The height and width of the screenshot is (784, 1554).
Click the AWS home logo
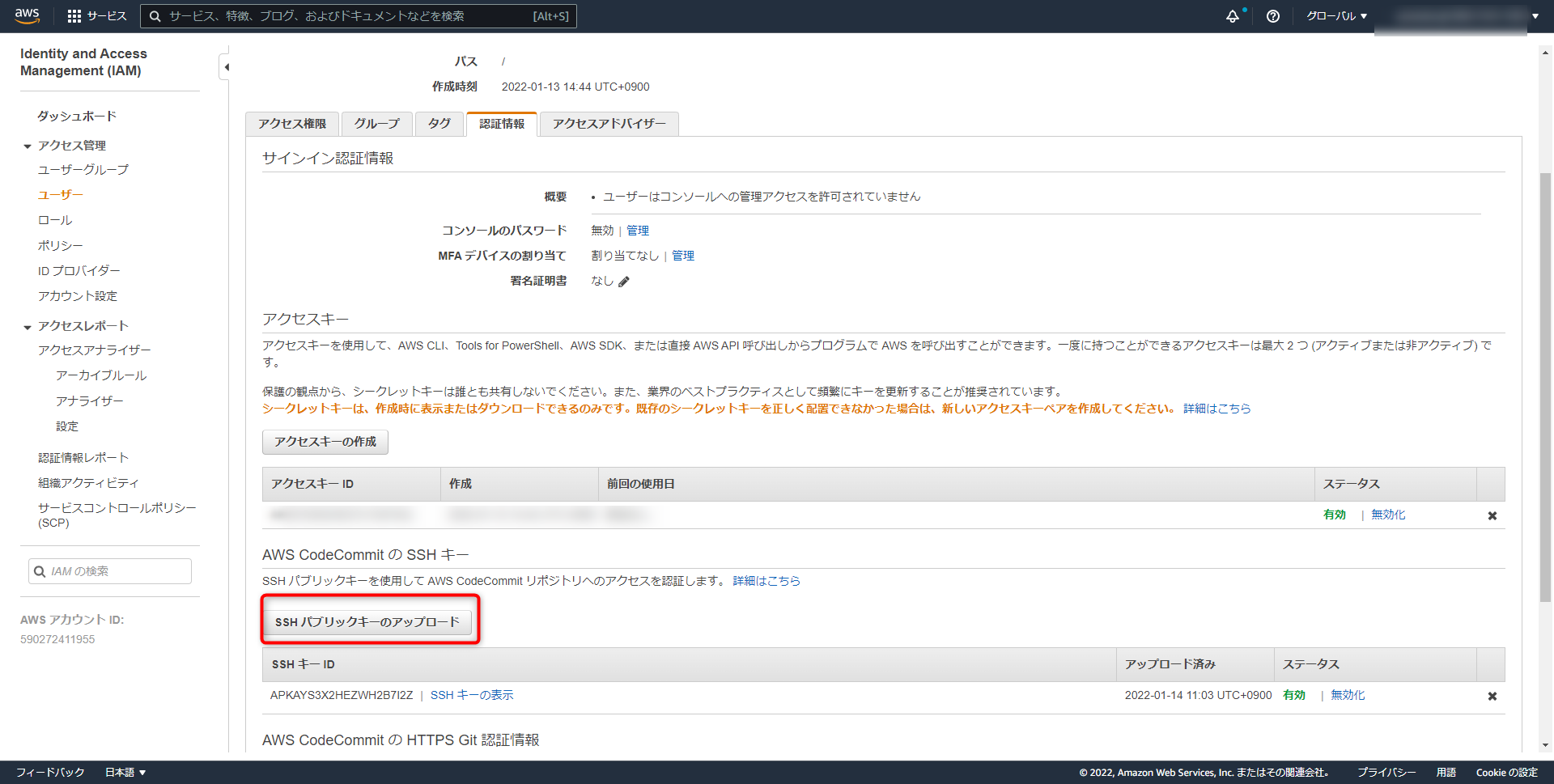click(x=27, y=15)
